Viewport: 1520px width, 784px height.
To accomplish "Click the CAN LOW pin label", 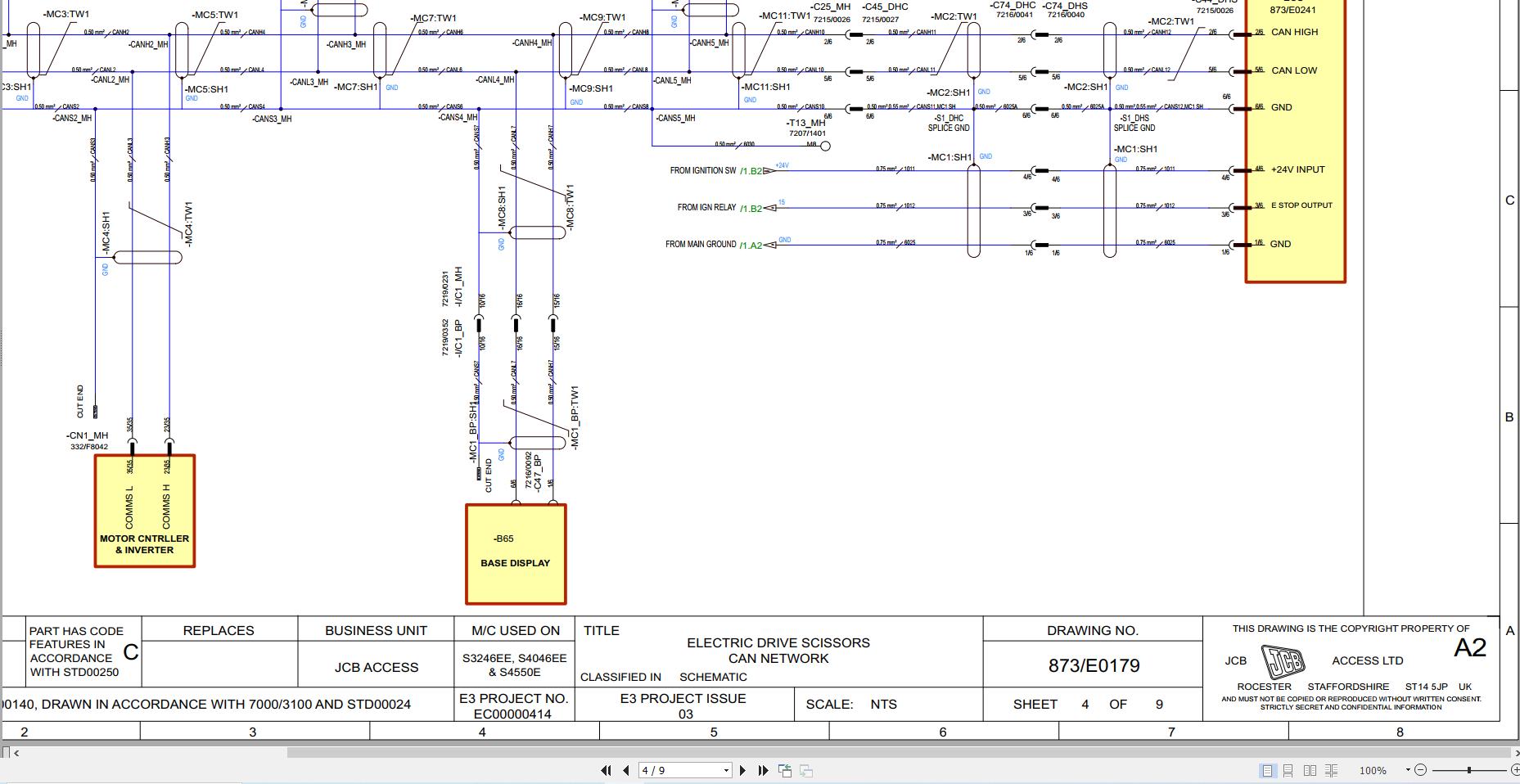I will 1294,70.
